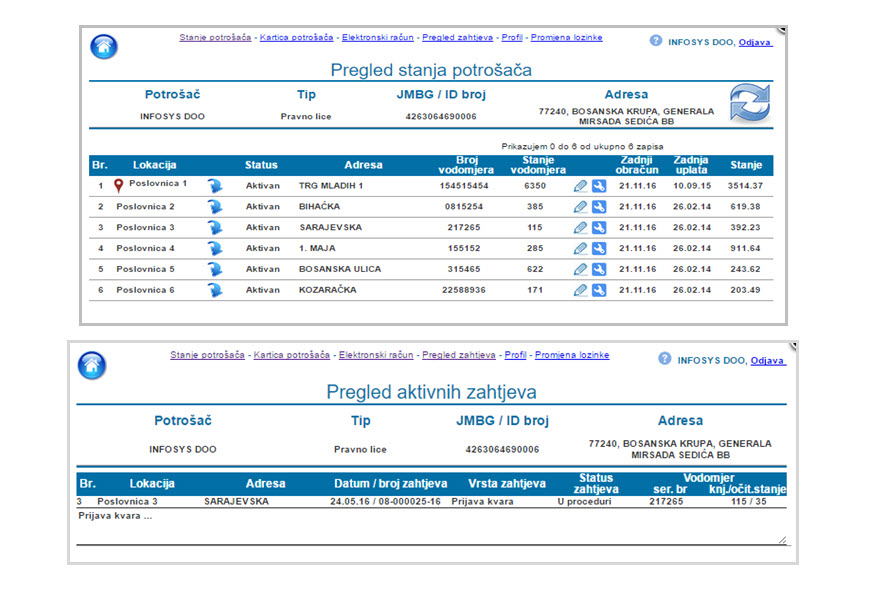Viewport: 870px width, 589px height.
Task: Sort by the Lokacija column in top table
Action: tap(154, 165)
